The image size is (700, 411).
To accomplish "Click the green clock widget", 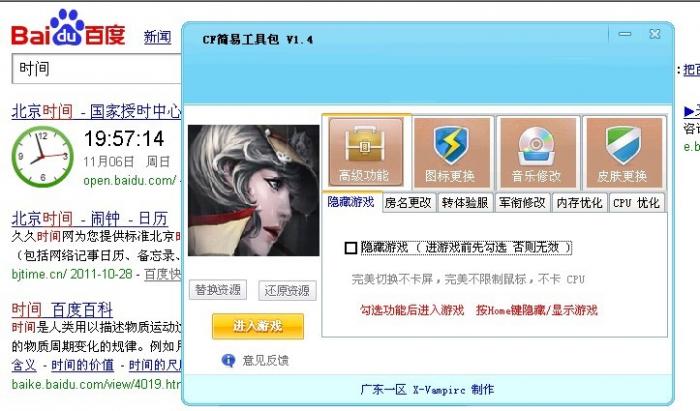I will [42, 156].
